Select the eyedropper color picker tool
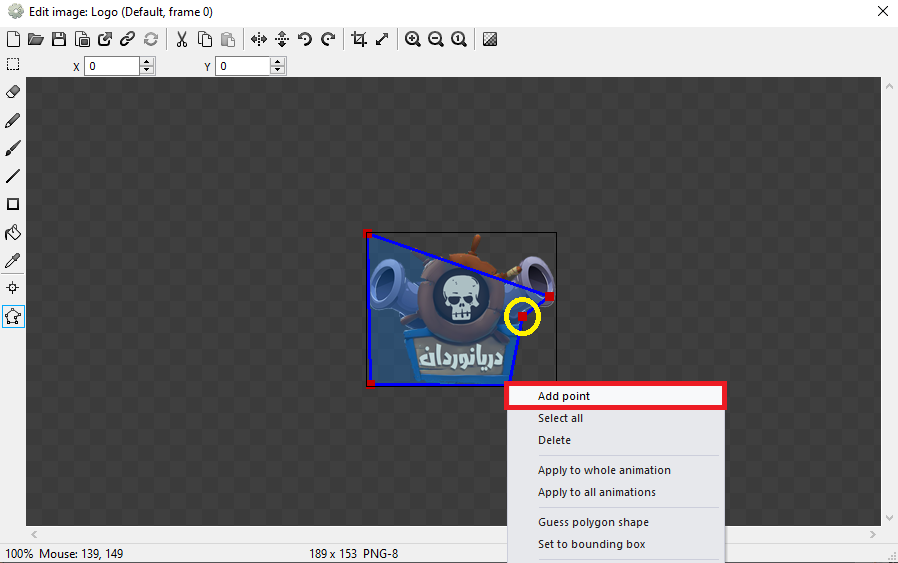 [13, 261]
